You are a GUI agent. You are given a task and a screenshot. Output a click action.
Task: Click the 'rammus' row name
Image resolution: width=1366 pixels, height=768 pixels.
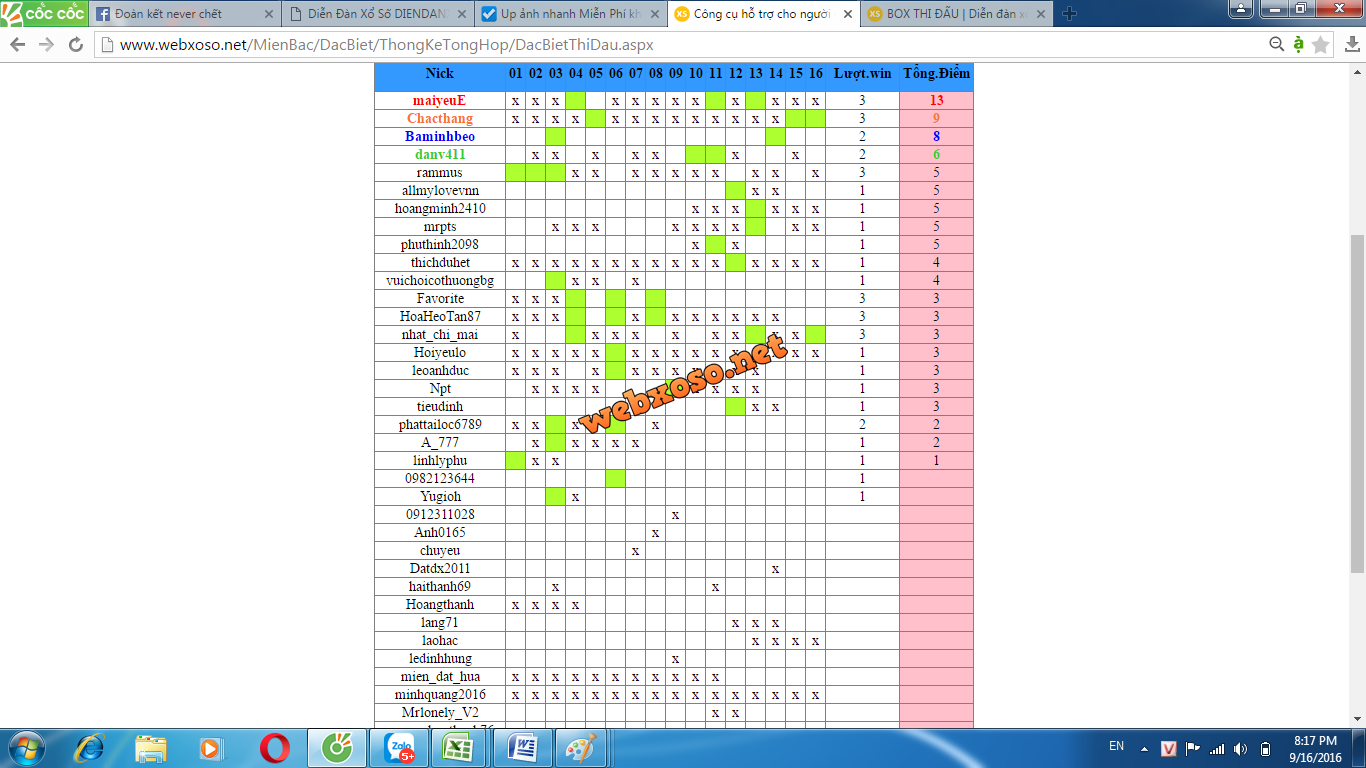(440, 173)
